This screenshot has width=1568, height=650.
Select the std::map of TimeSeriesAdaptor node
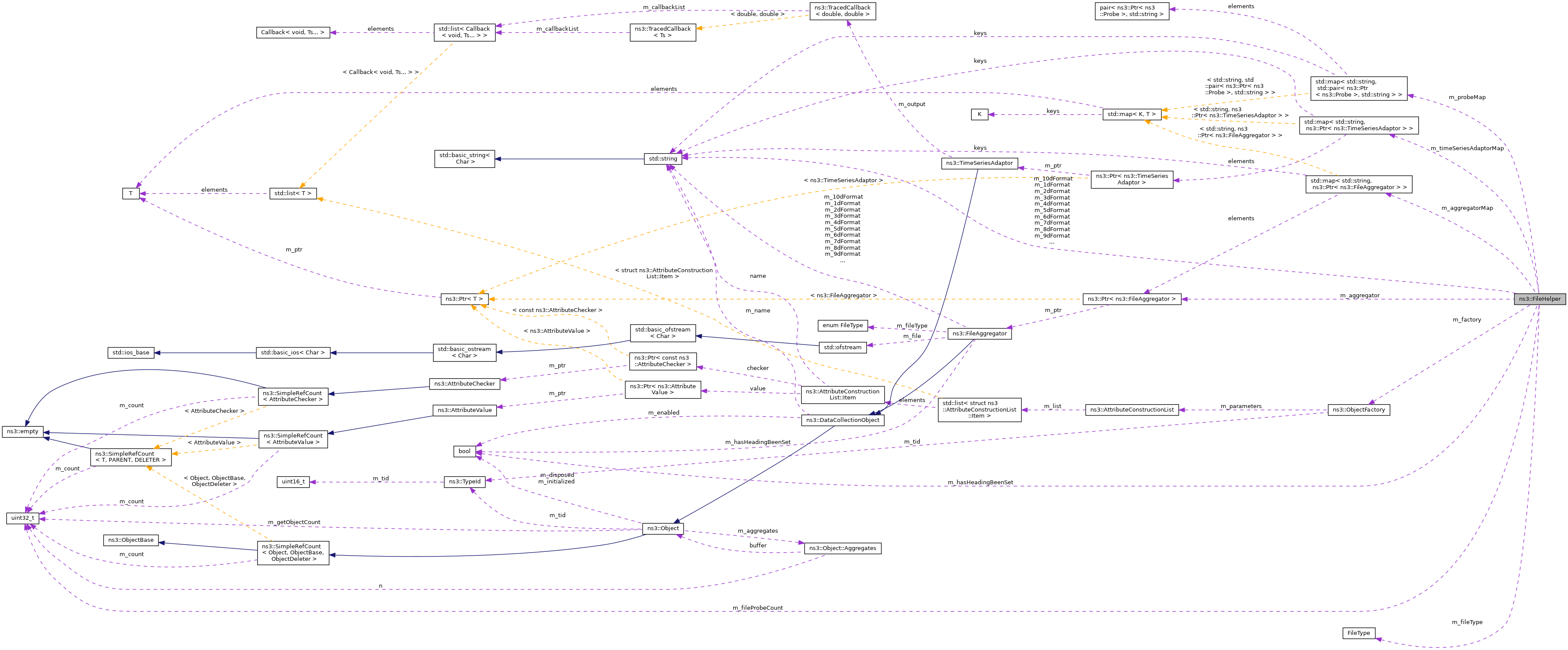tap(1358, 125)
